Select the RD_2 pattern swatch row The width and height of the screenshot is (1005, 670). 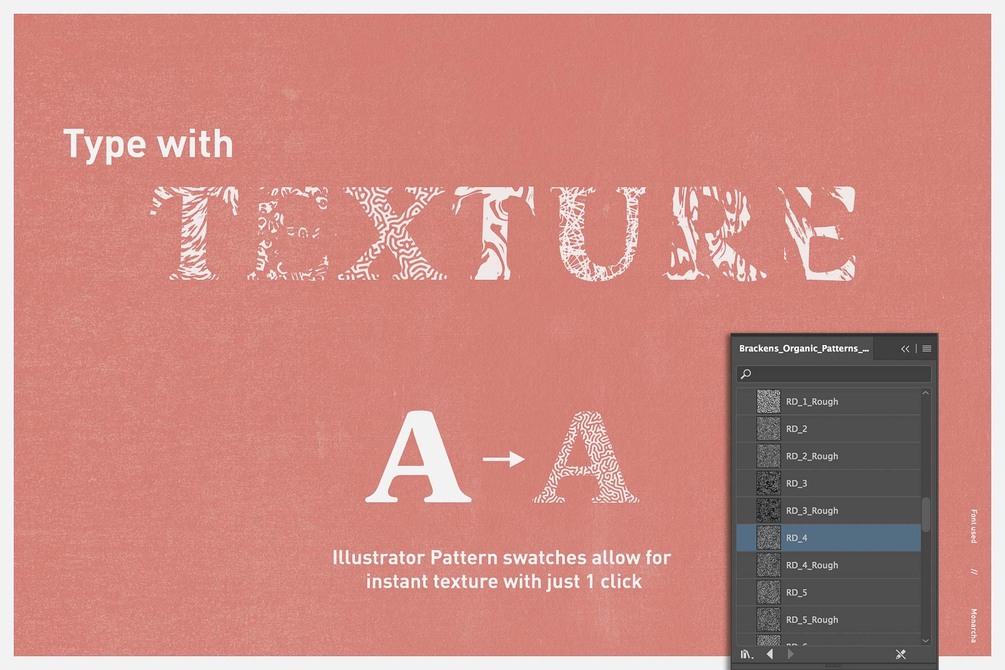(828, 429)
